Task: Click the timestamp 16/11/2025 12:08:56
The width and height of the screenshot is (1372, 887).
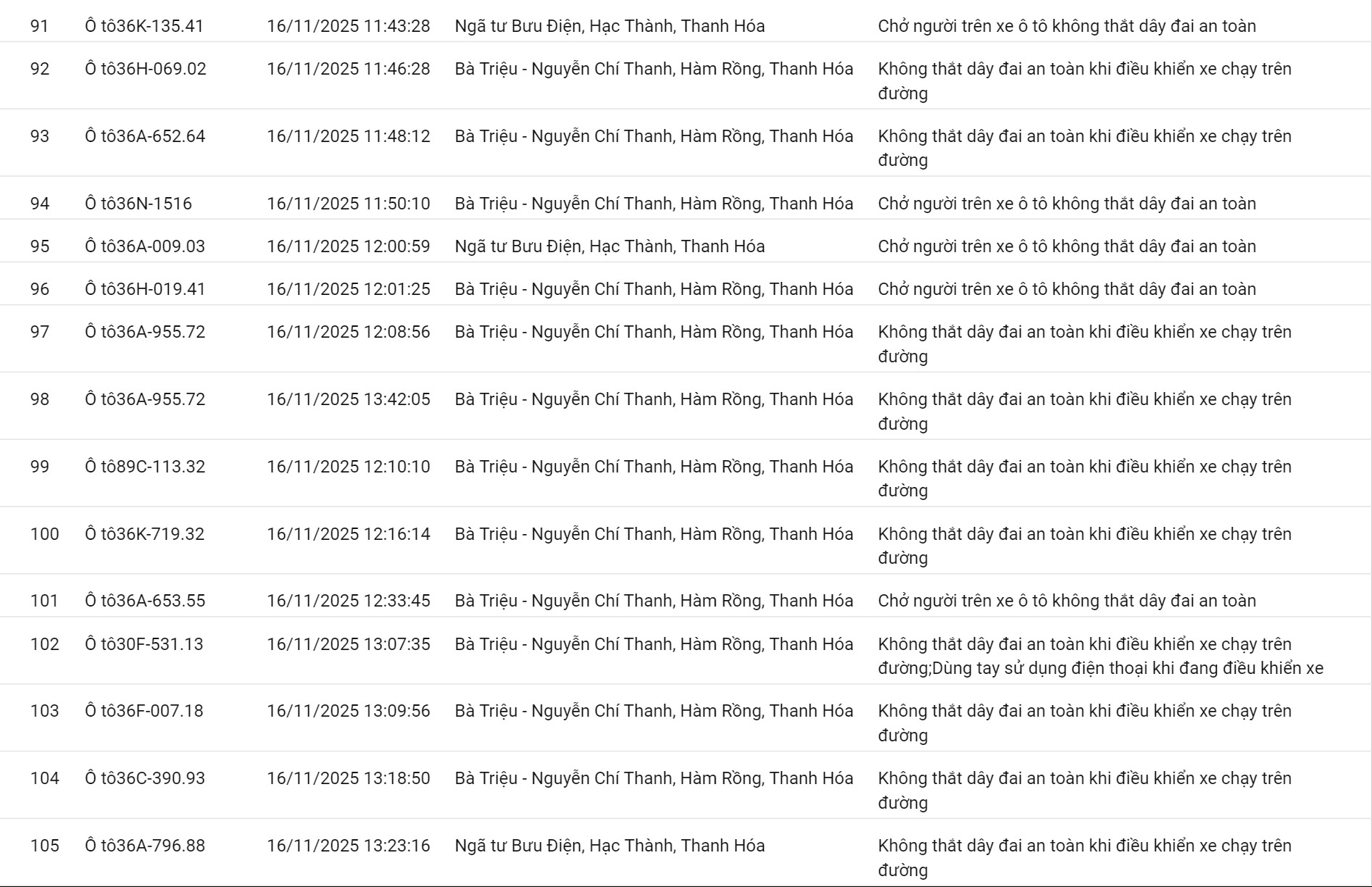Action: (x=348, y=332)
